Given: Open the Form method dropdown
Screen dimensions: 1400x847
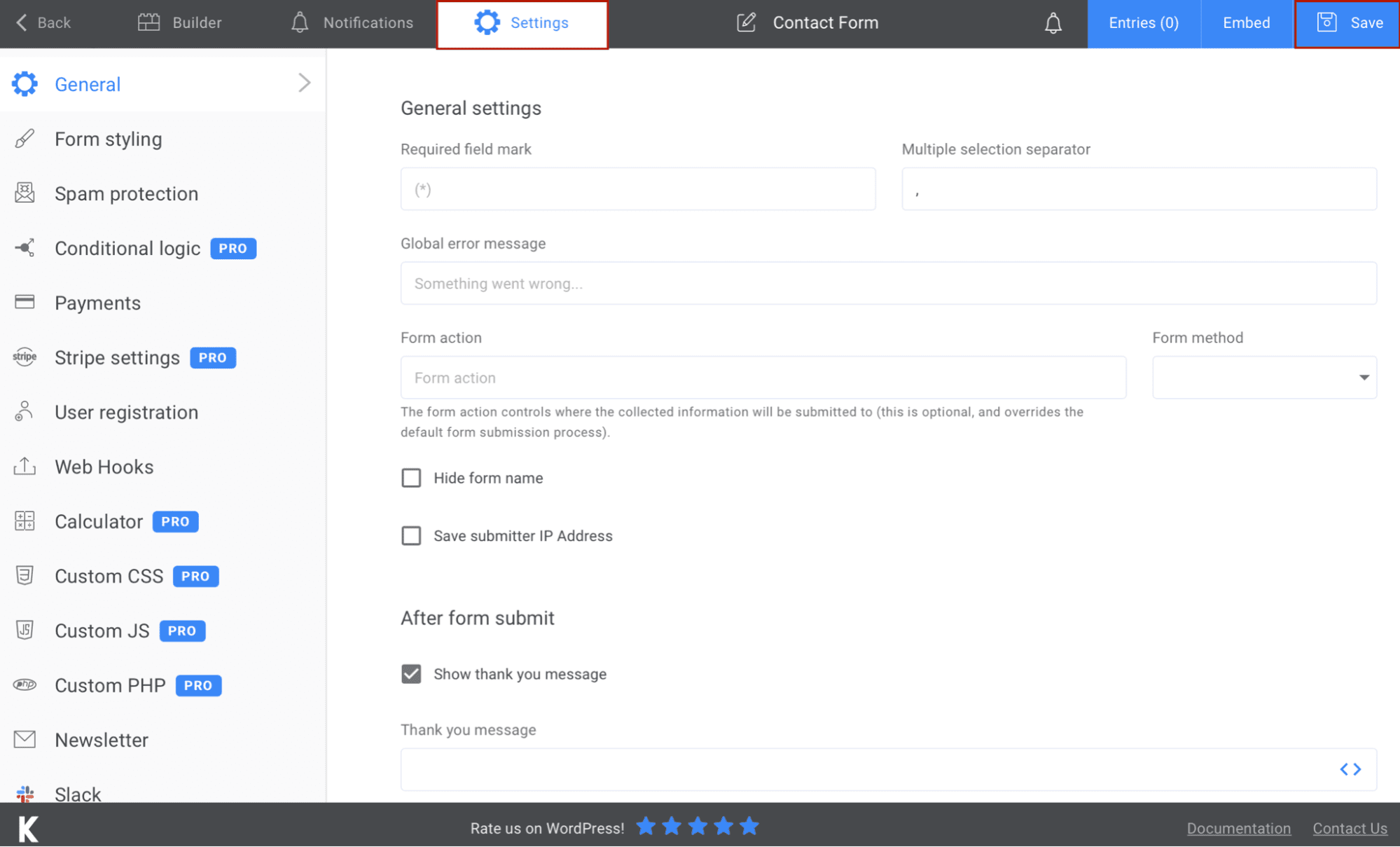Looking at the screenshot, I should point(1363,377).
